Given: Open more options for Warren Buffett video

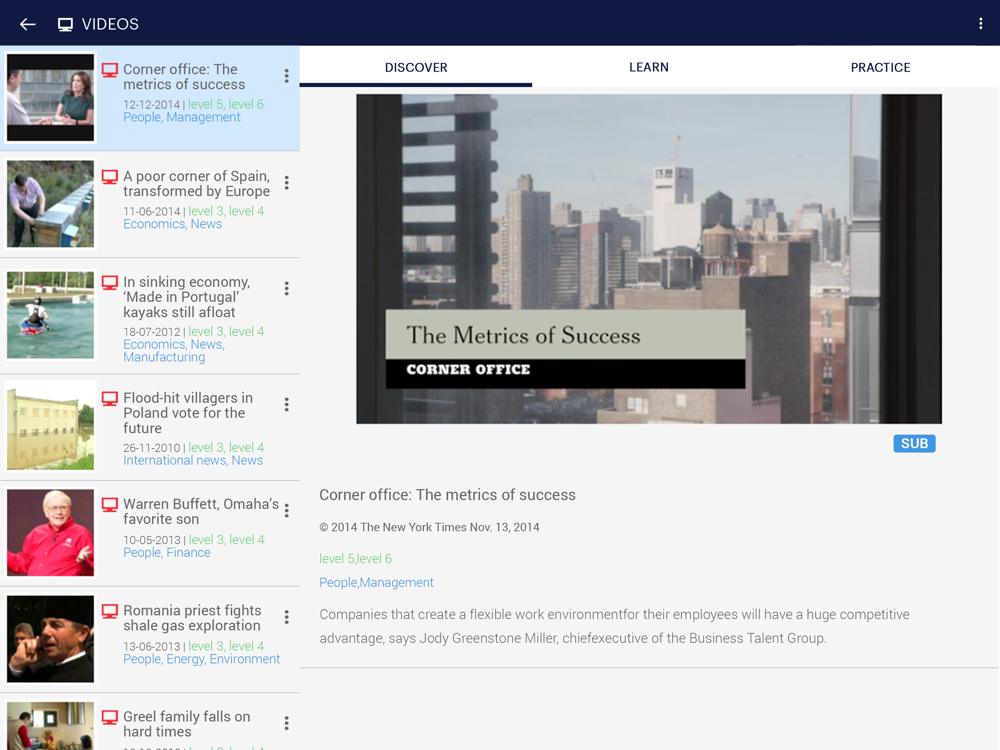Looking at the screenshot, I should (286, 511).
